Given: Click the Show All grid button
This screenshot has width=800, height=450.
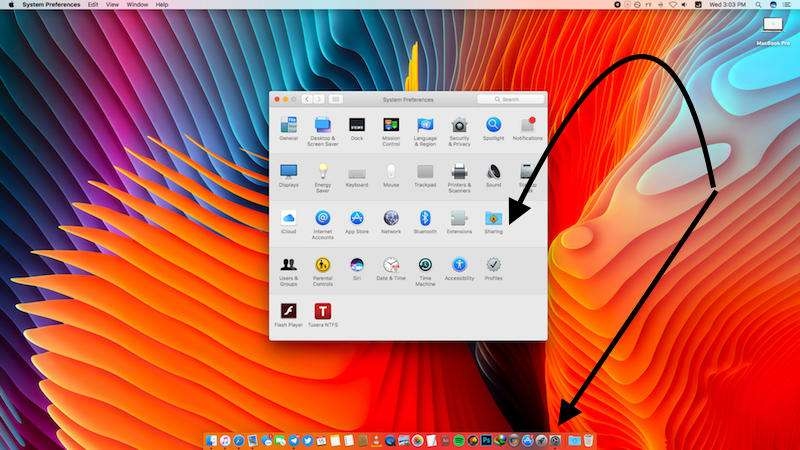Looking at the screenshot, I should (336, 100).
